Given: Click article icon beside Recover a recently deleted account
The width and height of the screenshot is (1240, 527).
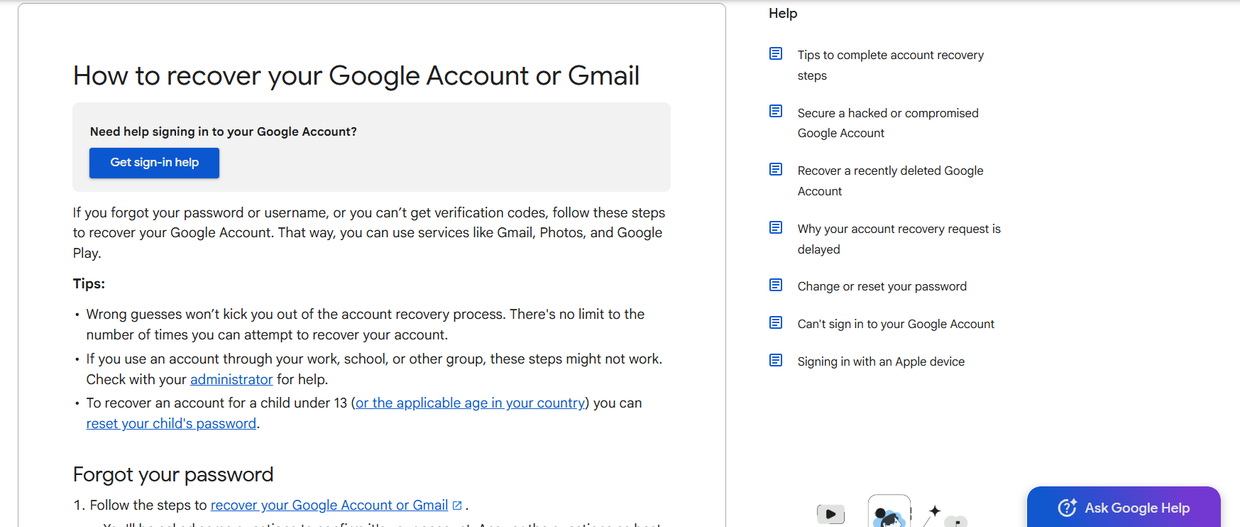Looking at the screenshot, I should click(776, 170).
